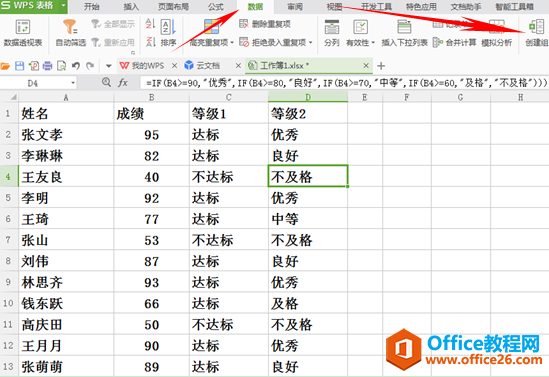Print the sheet with the printer icon
This screenshot has height=377, width=549.
coord(47,66)
